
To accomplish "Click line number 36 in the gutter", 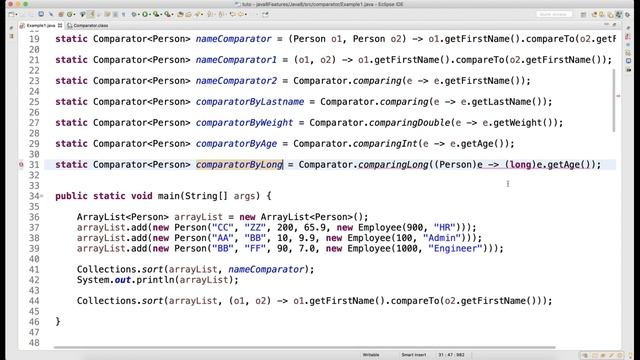I will [34, 217].
